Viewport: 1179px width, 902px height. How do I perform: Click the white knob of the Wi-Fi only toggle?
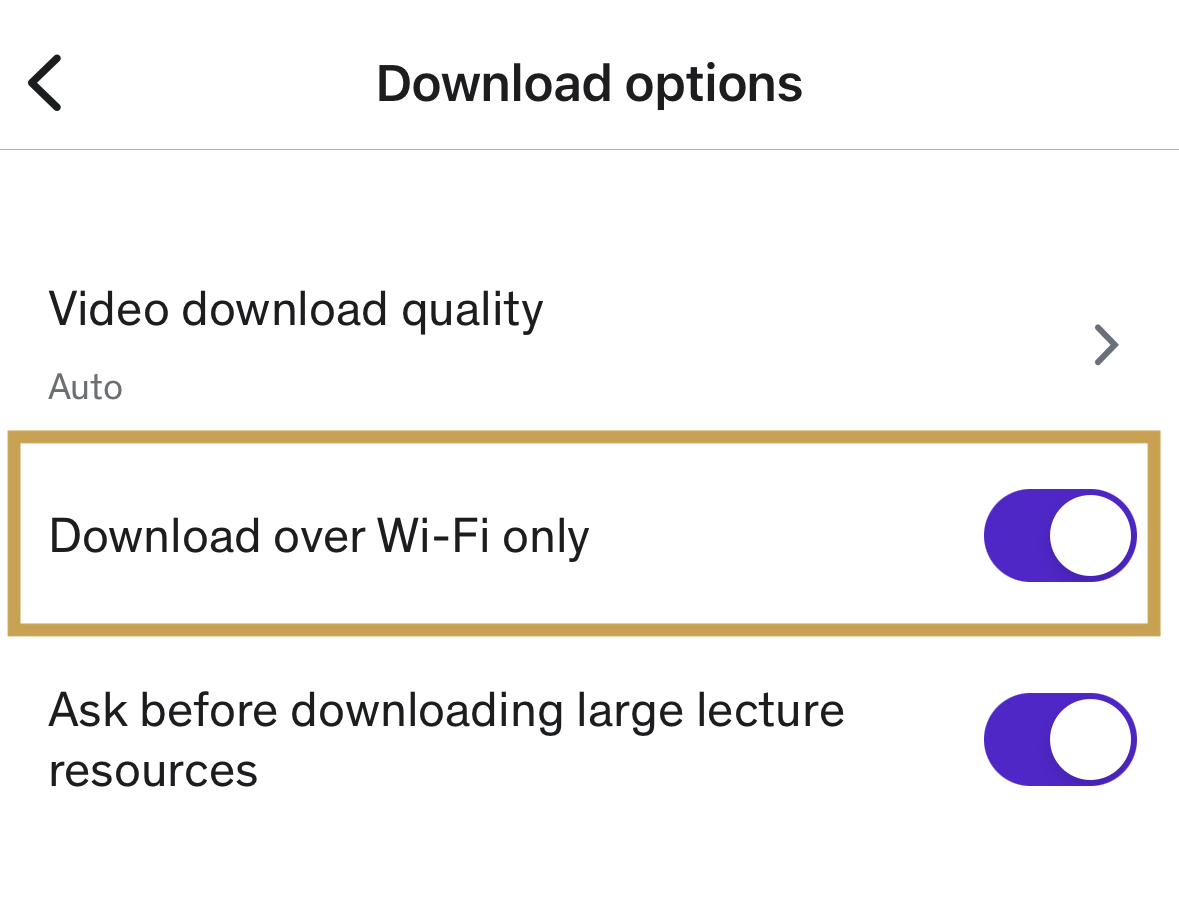1091,535
